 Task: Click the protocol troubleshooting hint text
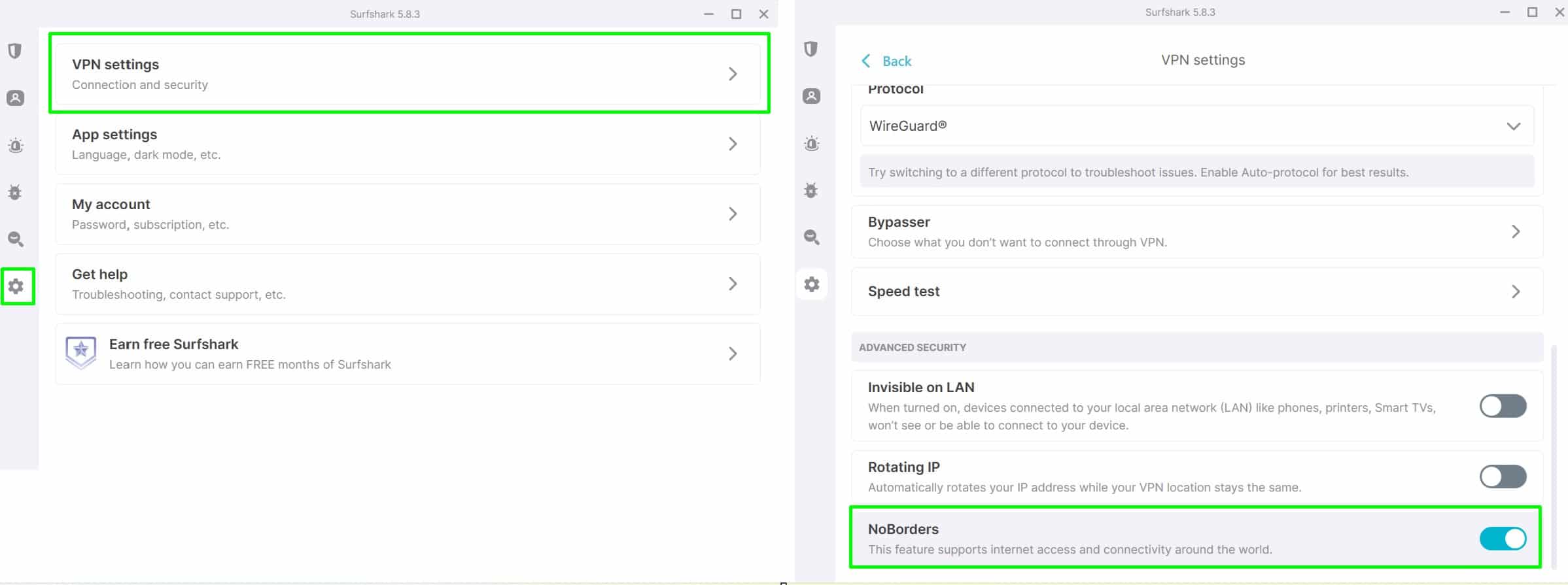1138,172
